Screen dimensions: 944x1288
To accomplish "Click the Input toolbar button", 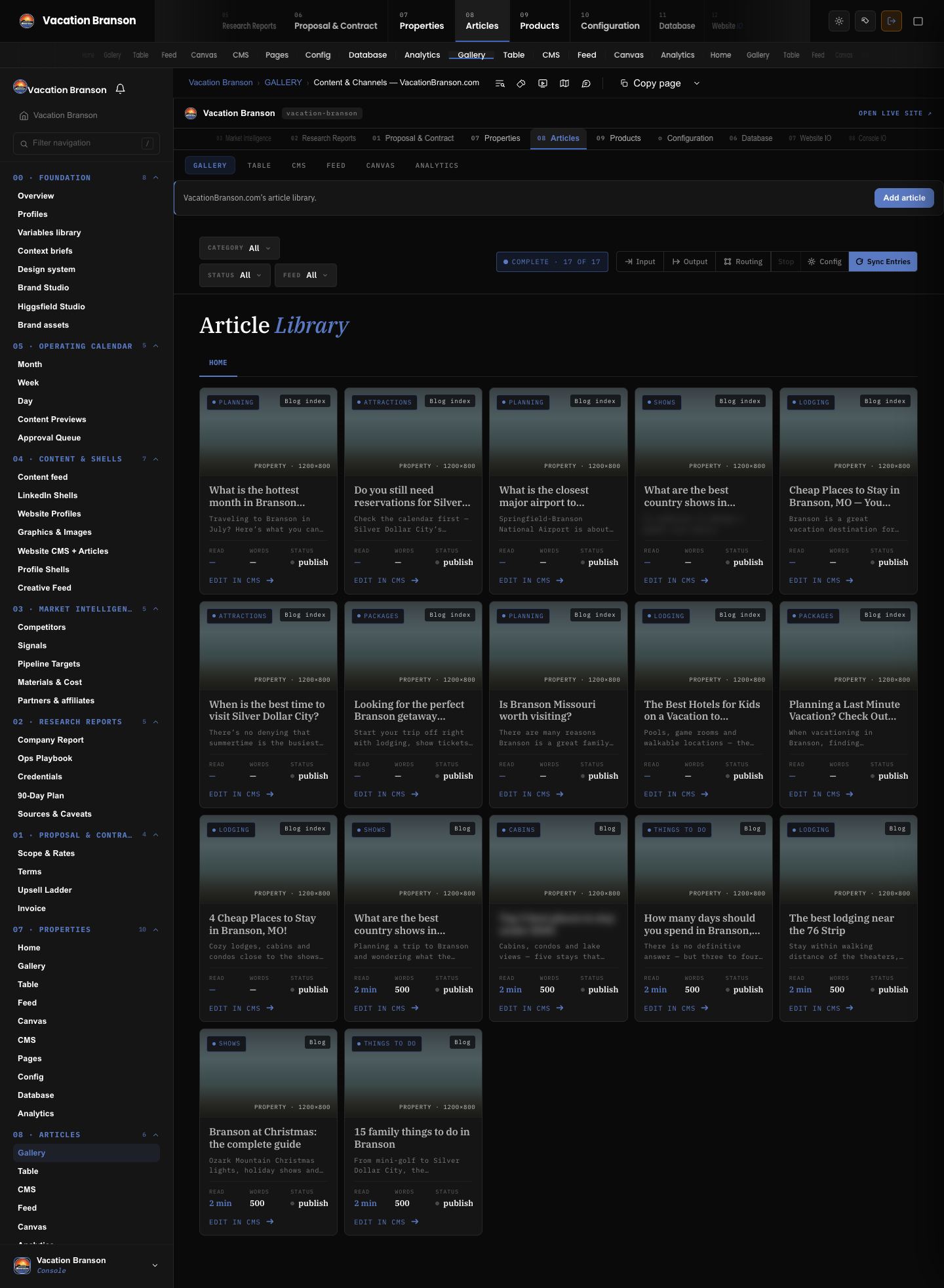I will pyautogui.click(x=640, y=262).
